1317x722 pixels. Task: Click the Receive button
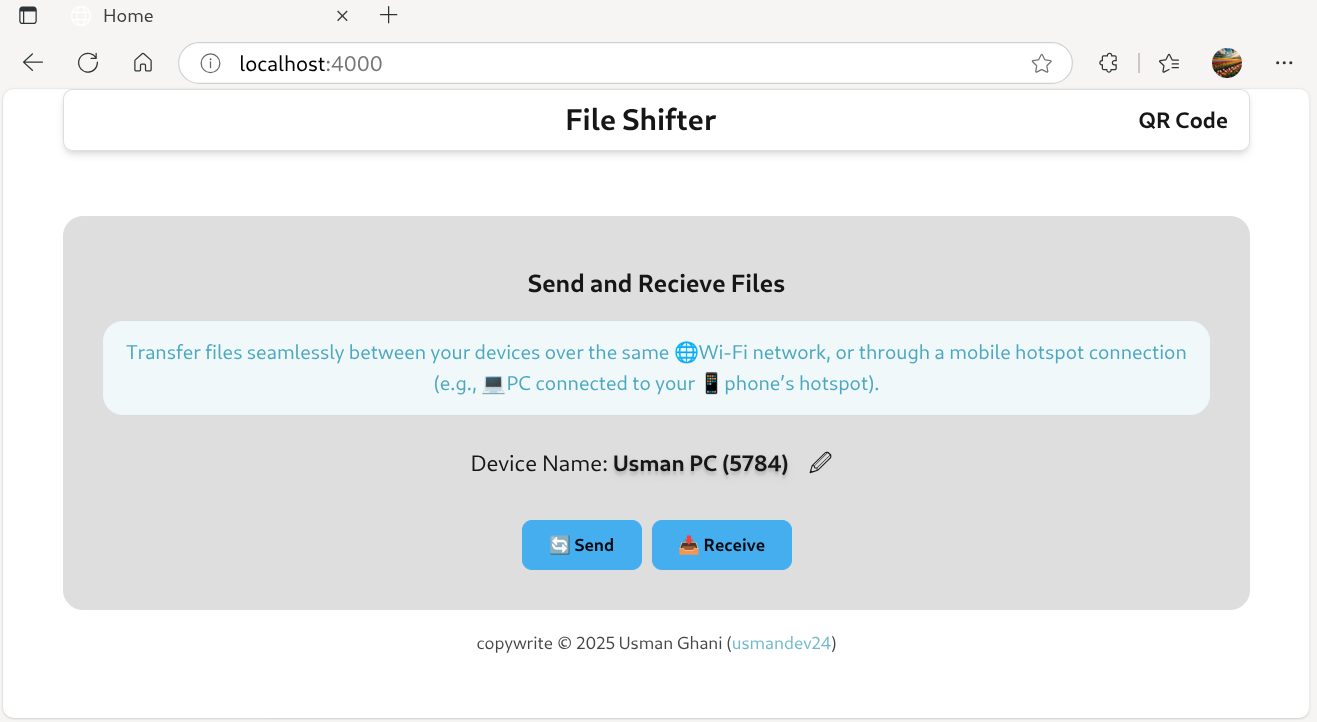point(722,545)
